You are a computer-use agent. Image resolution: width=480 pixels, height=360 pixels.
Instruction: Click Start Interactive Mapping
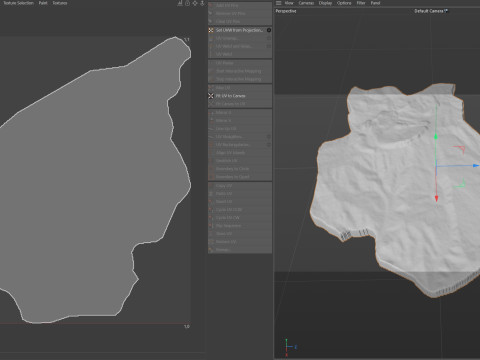tap(240, 71)
